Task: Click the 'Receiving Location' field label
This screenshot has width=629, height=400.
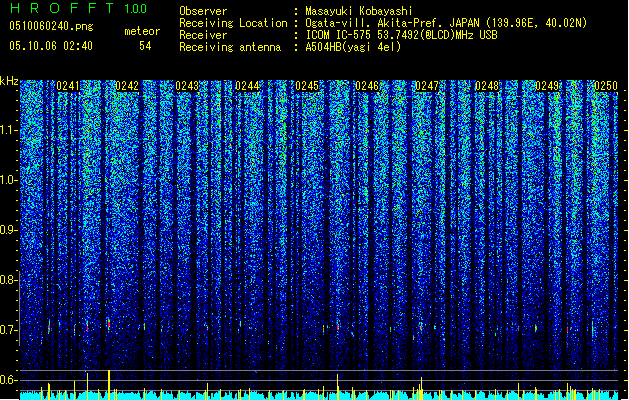Action: pos(233,23)
